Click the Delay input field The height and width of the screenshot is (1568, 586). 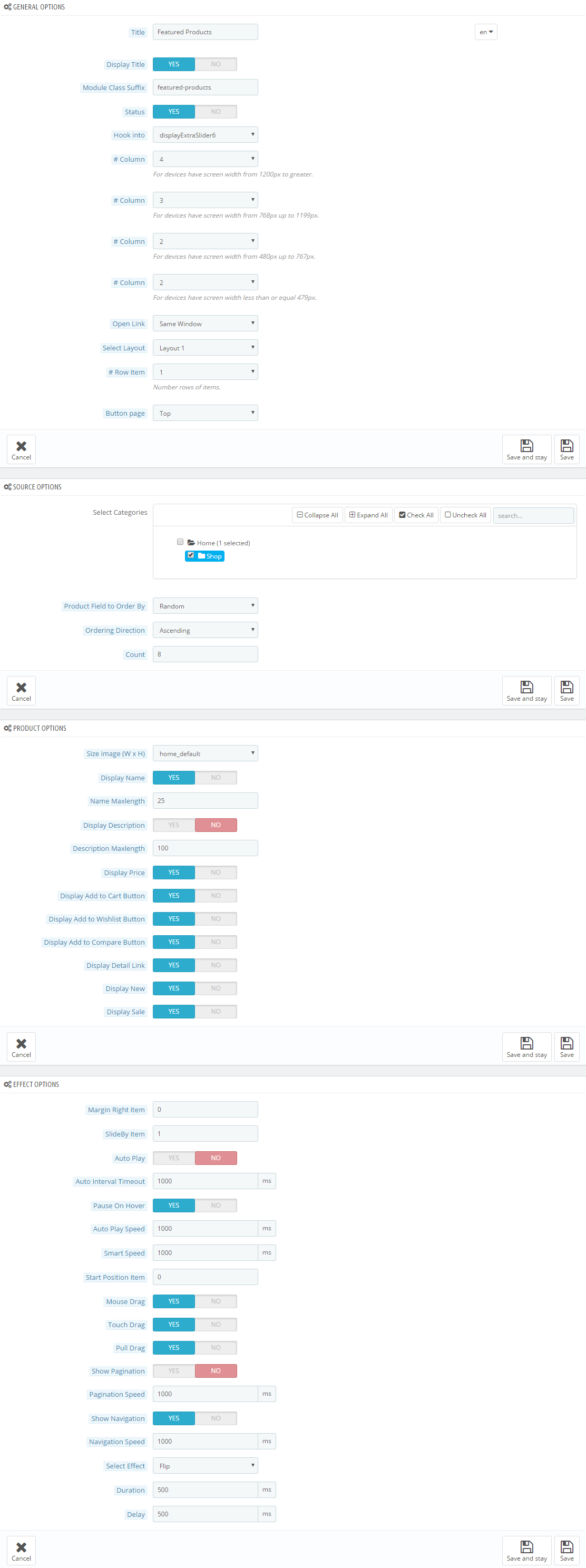205,1514
